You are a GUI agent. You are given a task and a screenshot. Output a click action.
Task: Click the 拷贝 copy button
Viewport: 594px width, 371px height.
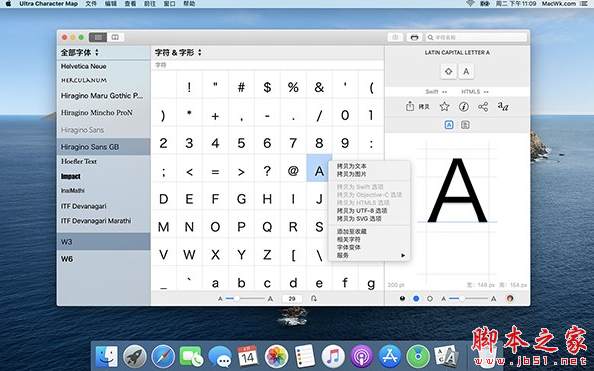coord(417,106)
